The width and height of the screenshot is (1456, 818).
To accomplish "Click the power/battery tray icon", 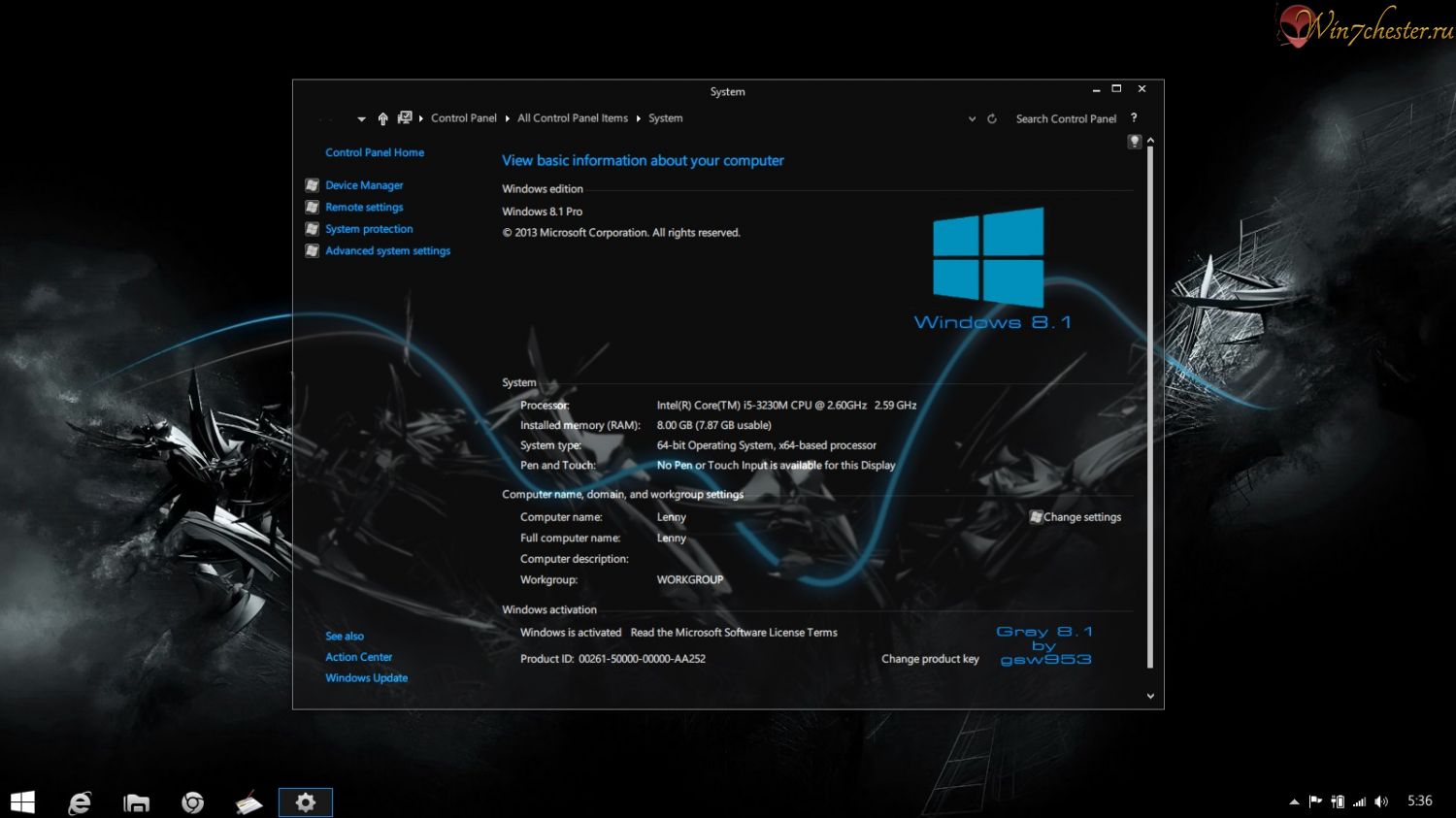I will pyautogui.click(x=1338, y=802).
